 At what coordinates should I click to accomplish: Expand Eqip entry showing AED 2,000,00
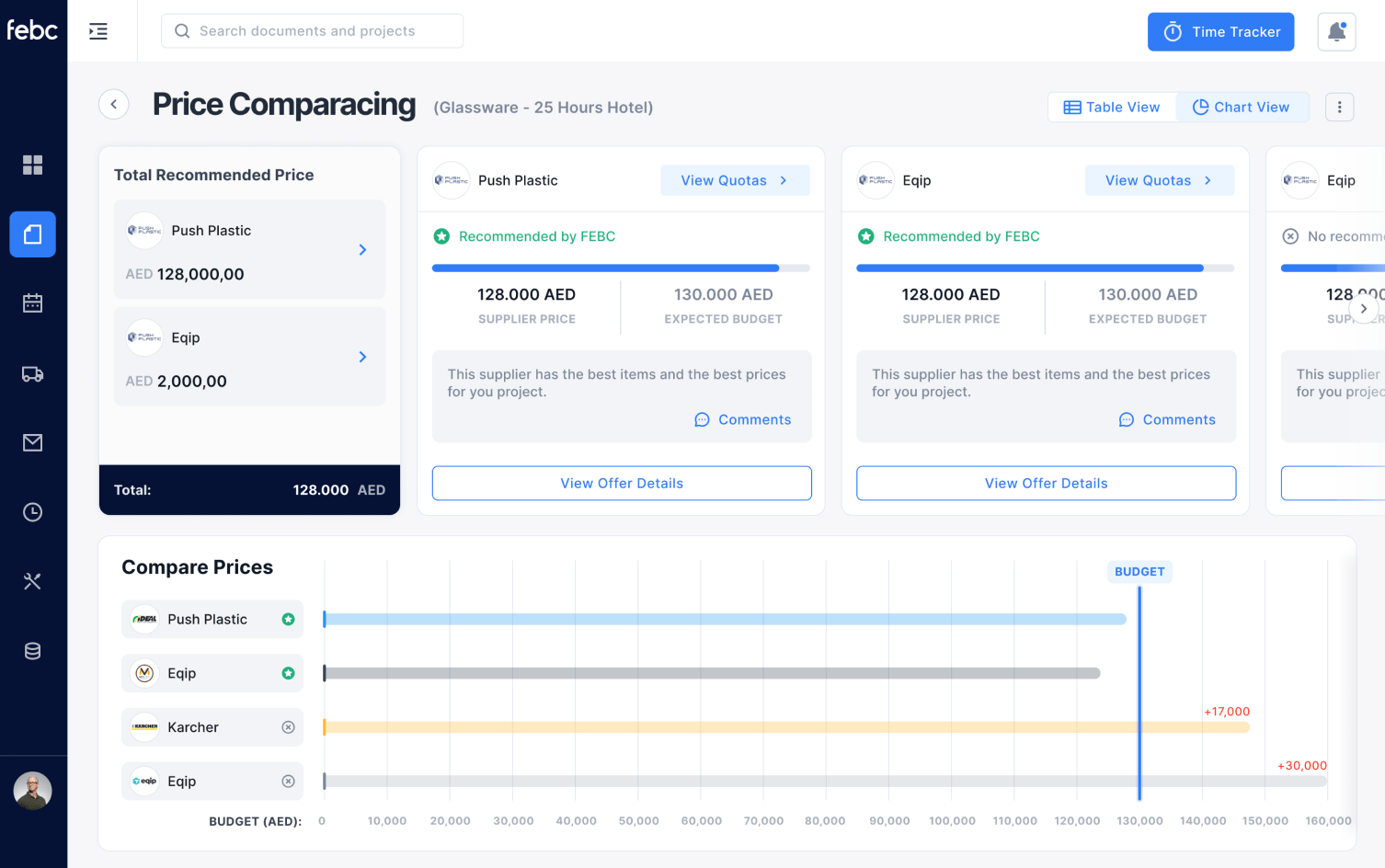[x=362, y=357]
